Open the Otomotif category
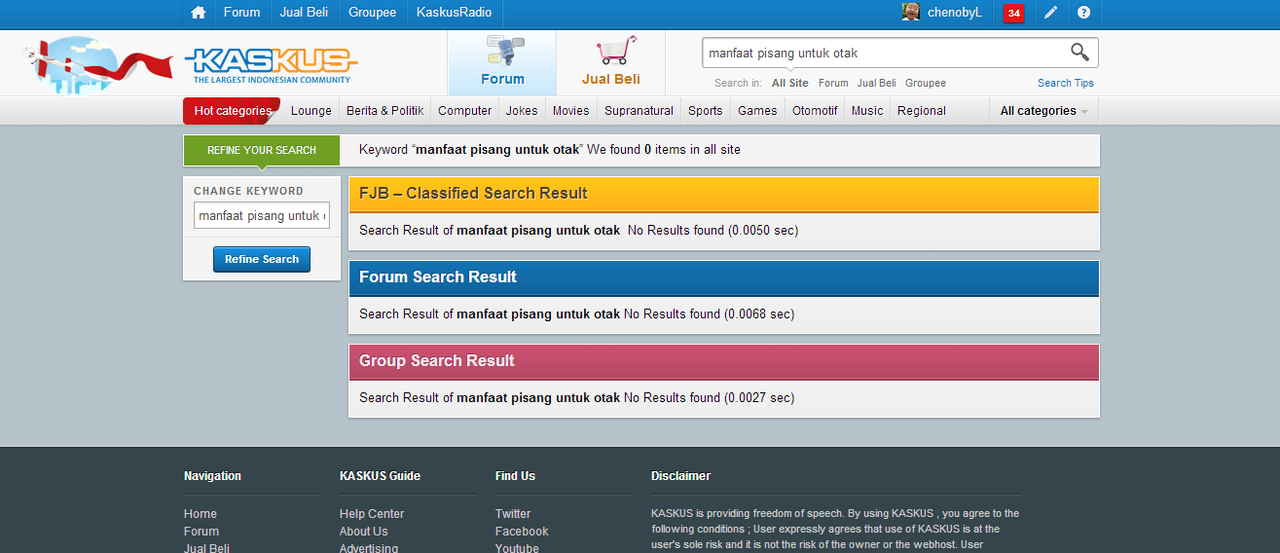The image size is (1280, 553). [x=815, y=111]
